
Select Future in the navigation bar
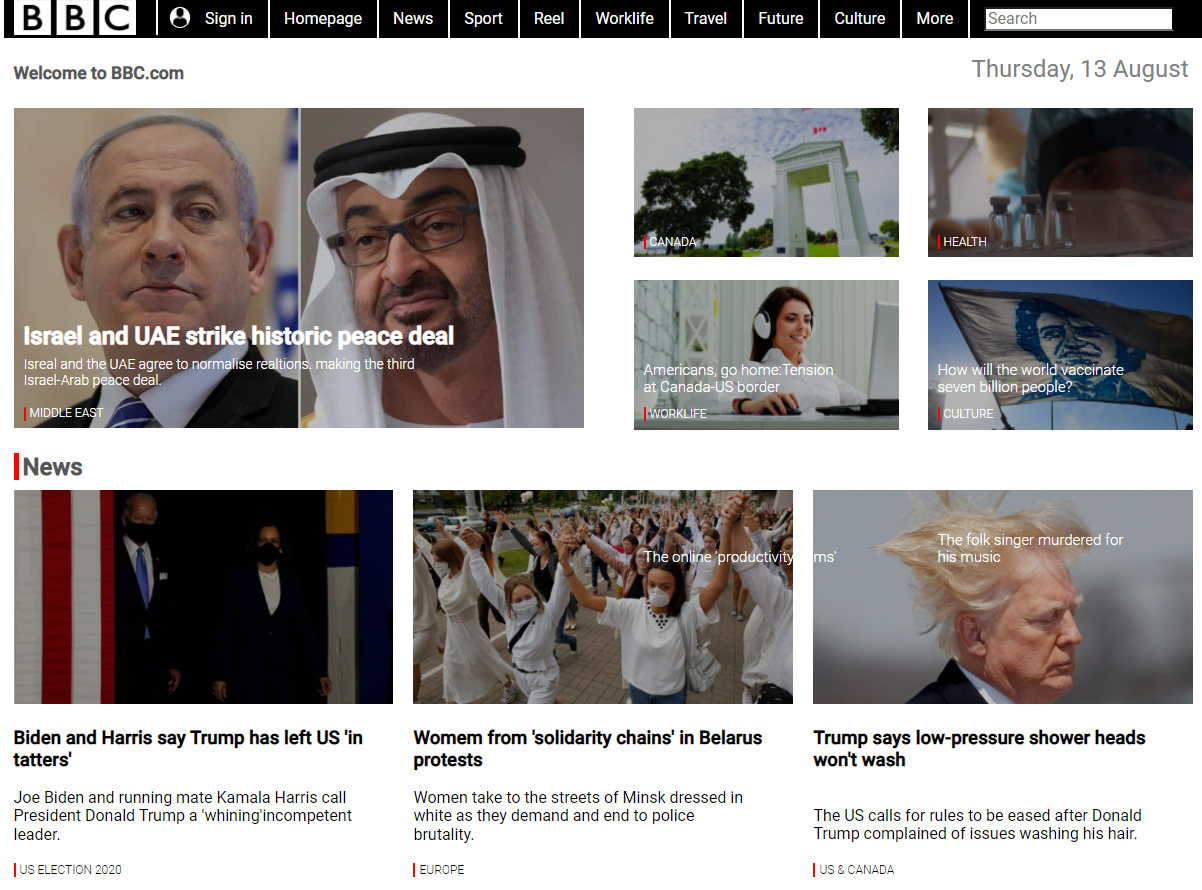tap(781, 18)
